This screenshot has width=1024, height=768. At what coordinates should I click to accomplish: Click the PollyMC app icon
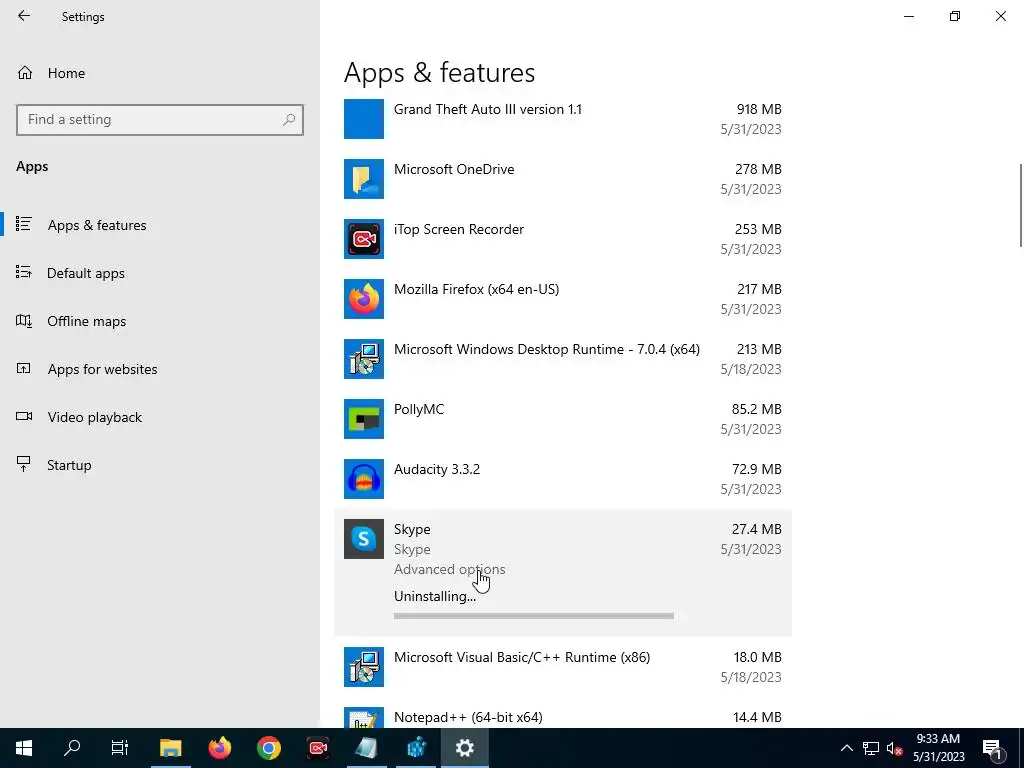click(364, 419)
